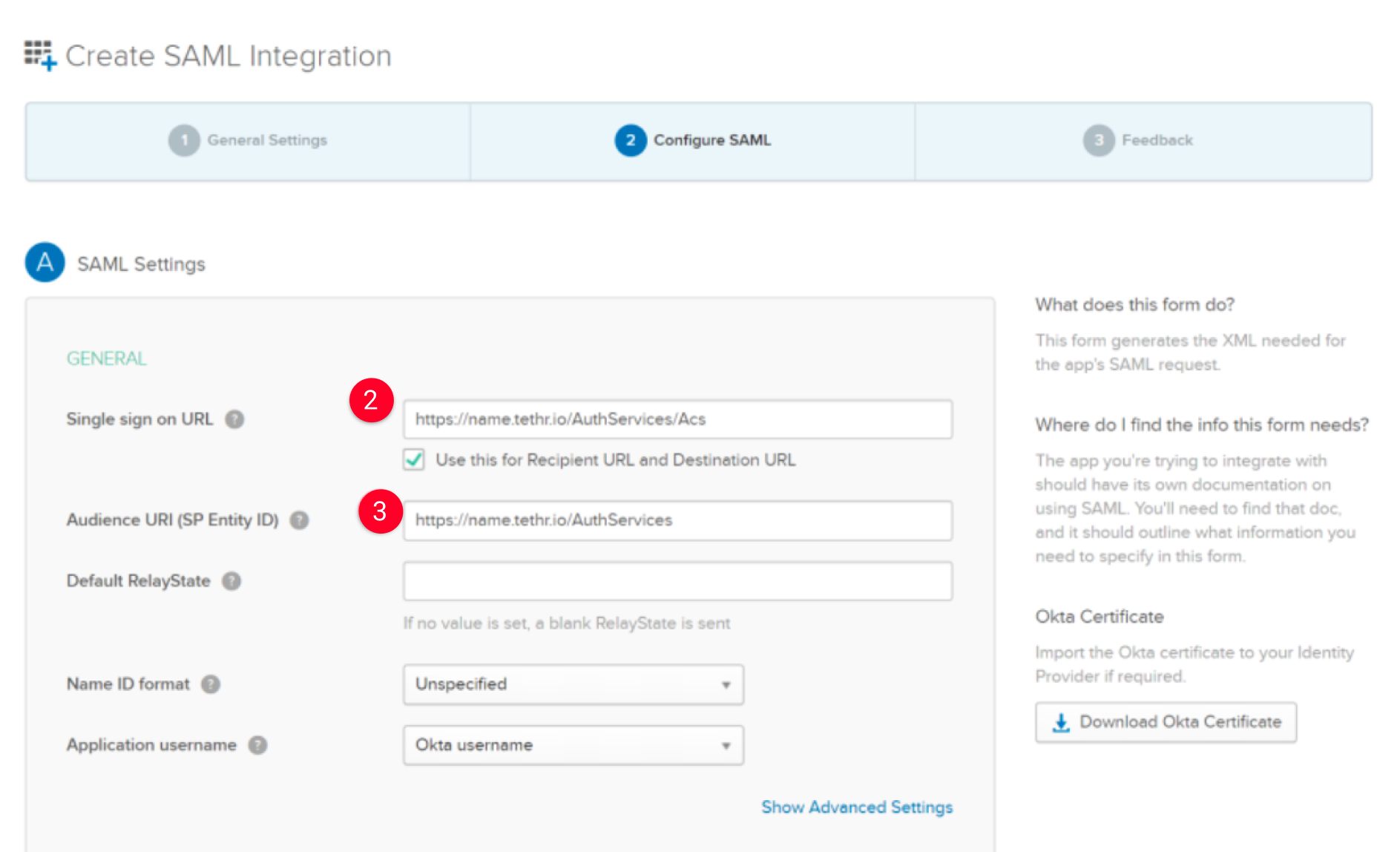Expand the Okta username selector arrow
Image resolution: width=1400 pixels, height=852 pixels.
click(x=725, y=745)
